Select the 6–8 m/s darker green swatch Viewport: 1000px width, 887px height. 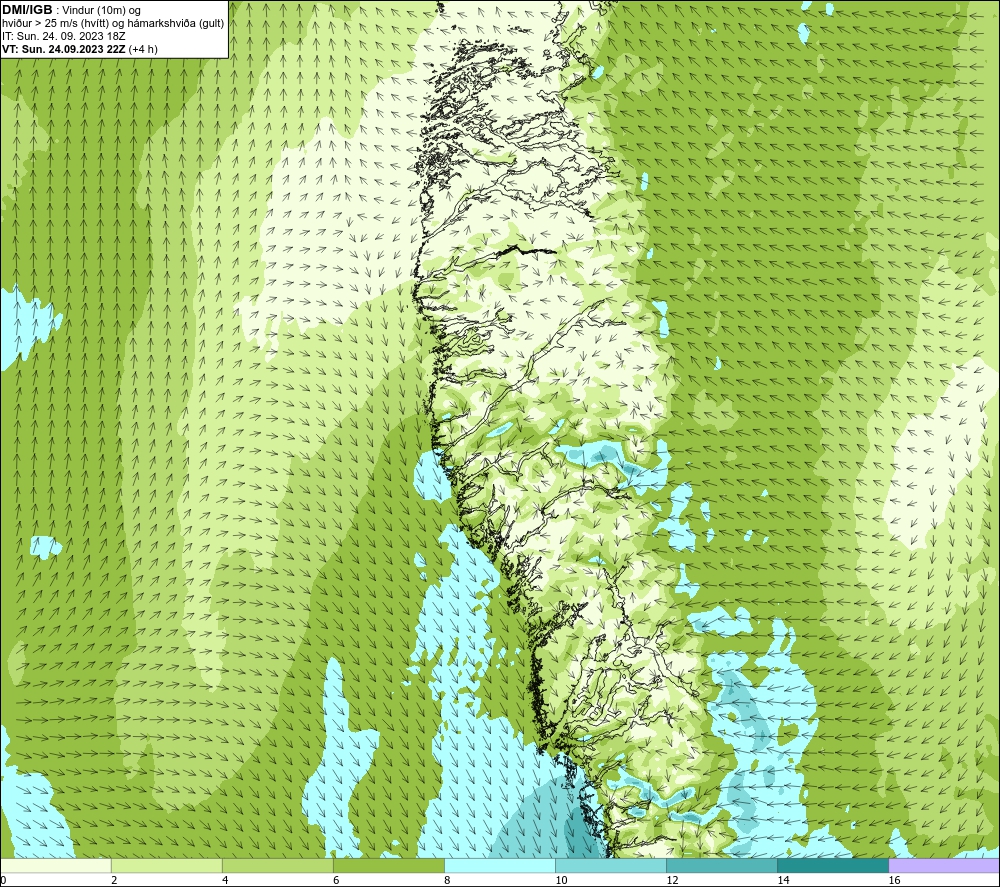(x=389, y=865)
